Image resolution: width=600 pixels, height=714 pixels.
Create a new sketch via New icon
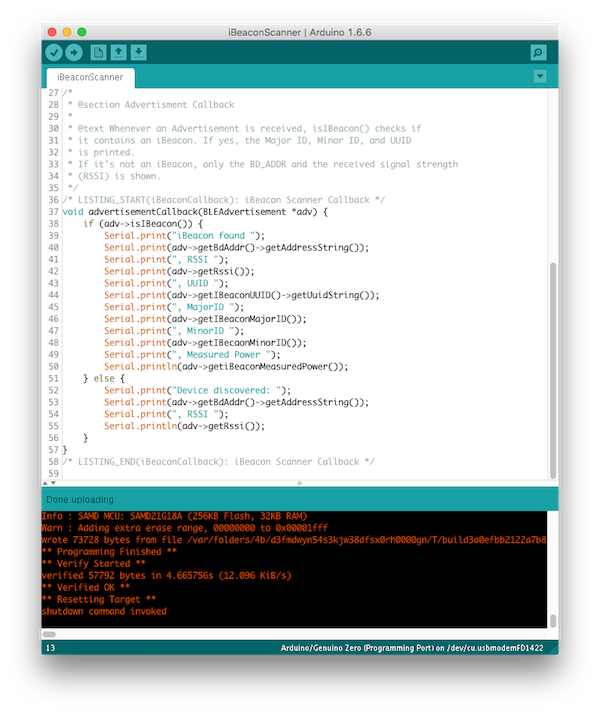pyautogui.click(x=98, y=53)
